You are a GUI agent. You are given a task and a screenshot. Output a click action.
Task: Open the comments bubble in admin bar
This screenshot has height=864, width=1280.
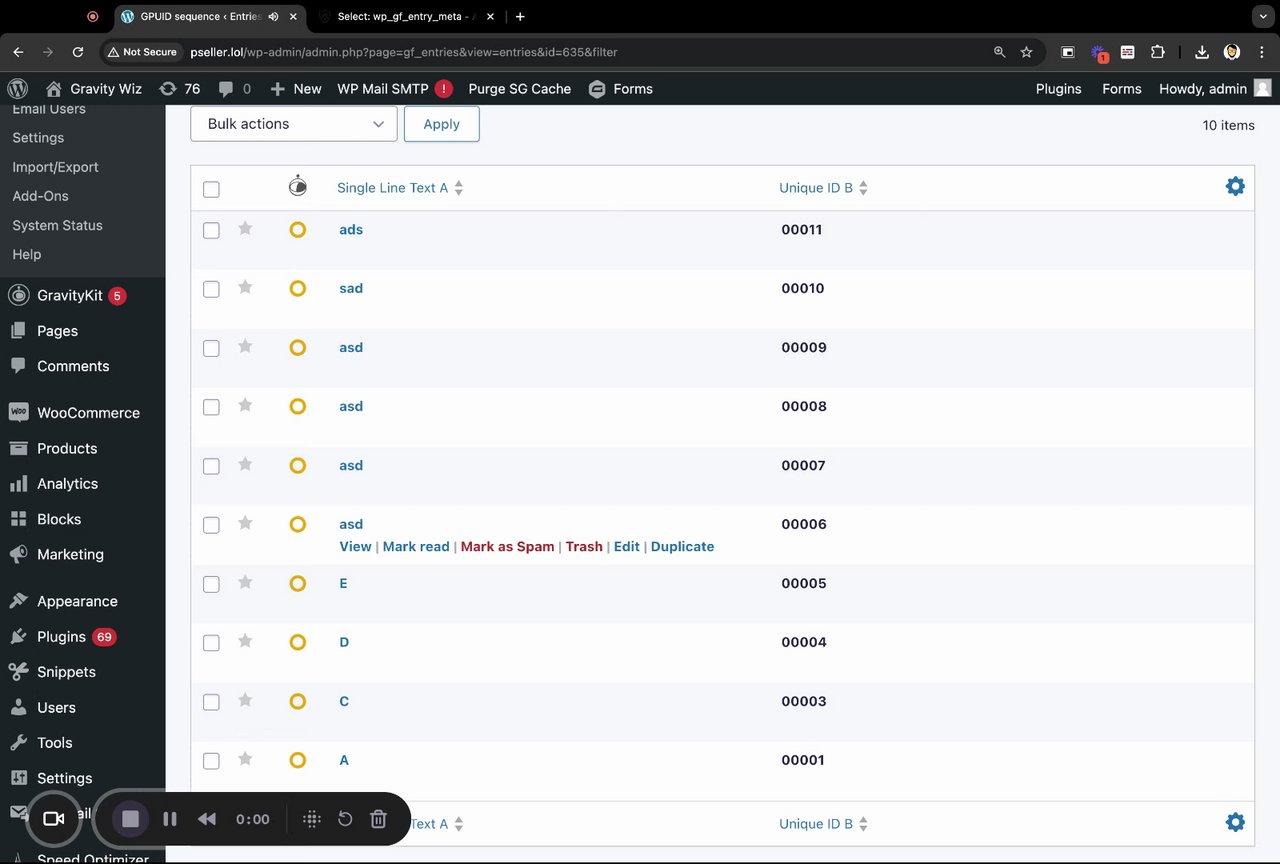[x=235, y=89]
